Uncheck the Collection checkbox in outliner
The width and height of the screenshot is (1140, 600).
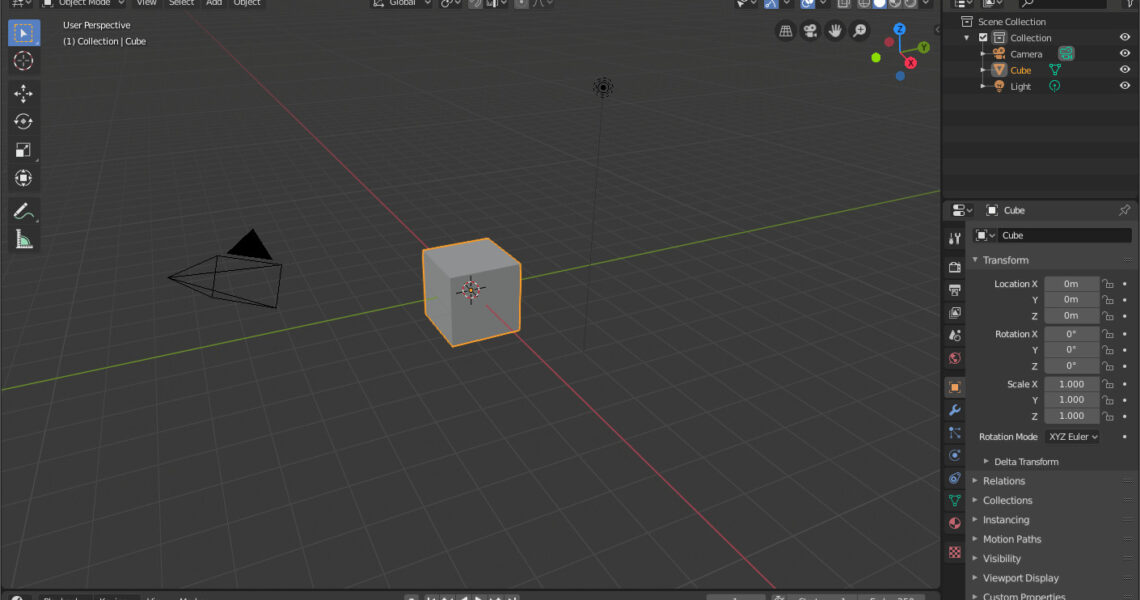point(983,38)
